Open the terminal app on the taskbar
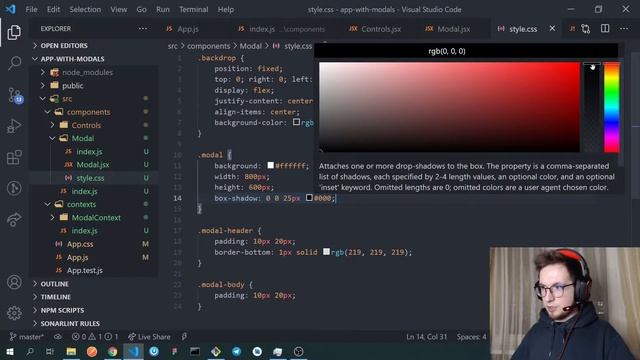This screenshot has width=640, height=360. tap(195, 351)
